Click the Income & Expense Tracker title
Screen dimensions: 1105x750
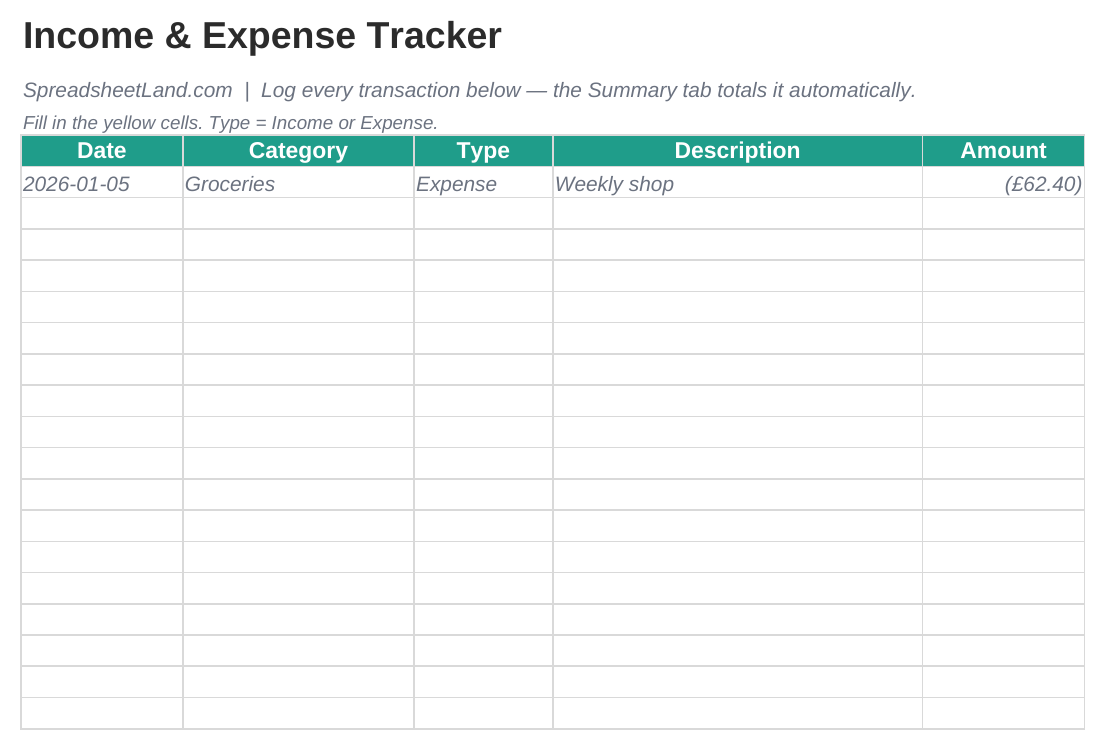point(262,35)
